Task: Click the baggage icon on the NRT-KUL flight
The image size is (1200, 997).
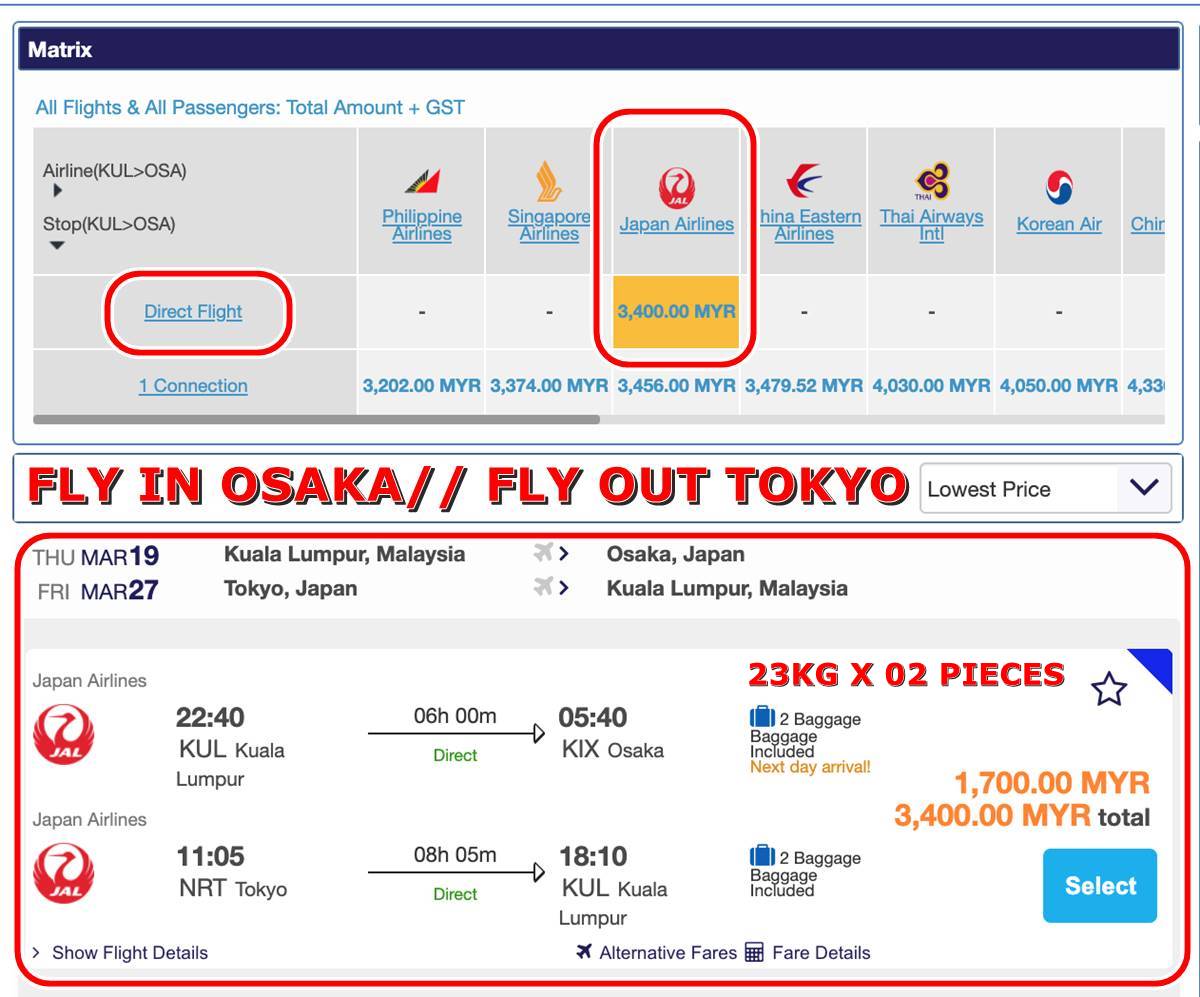Action: (762, 857)
